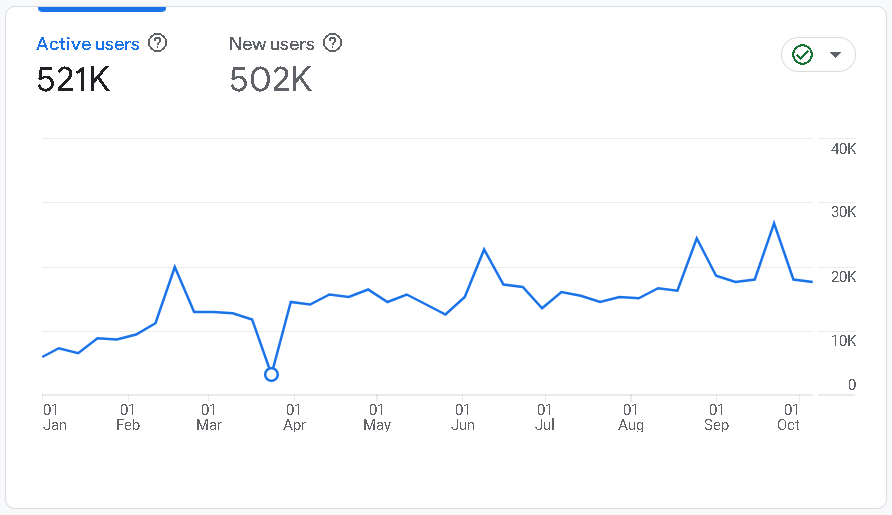892x515 pixels.
Task: Select the Active users metric tab
Action: [x=88, y=44]
